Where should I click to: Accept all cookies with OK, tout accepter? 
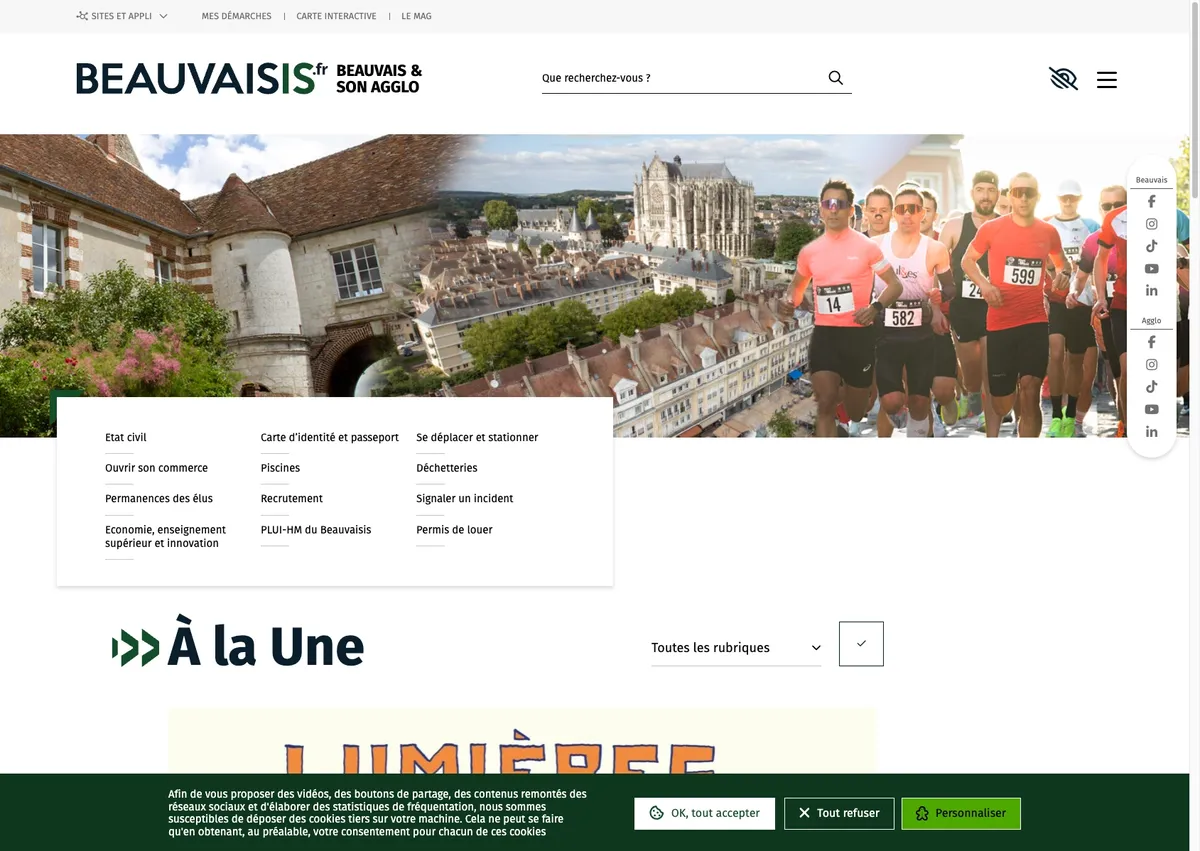705,813
